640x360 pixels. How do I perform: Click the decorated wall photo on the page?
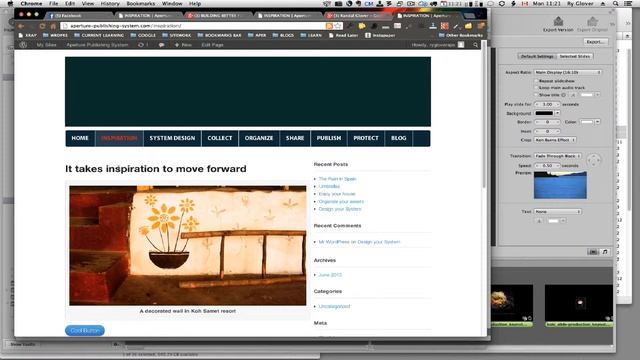pos(187,245)
